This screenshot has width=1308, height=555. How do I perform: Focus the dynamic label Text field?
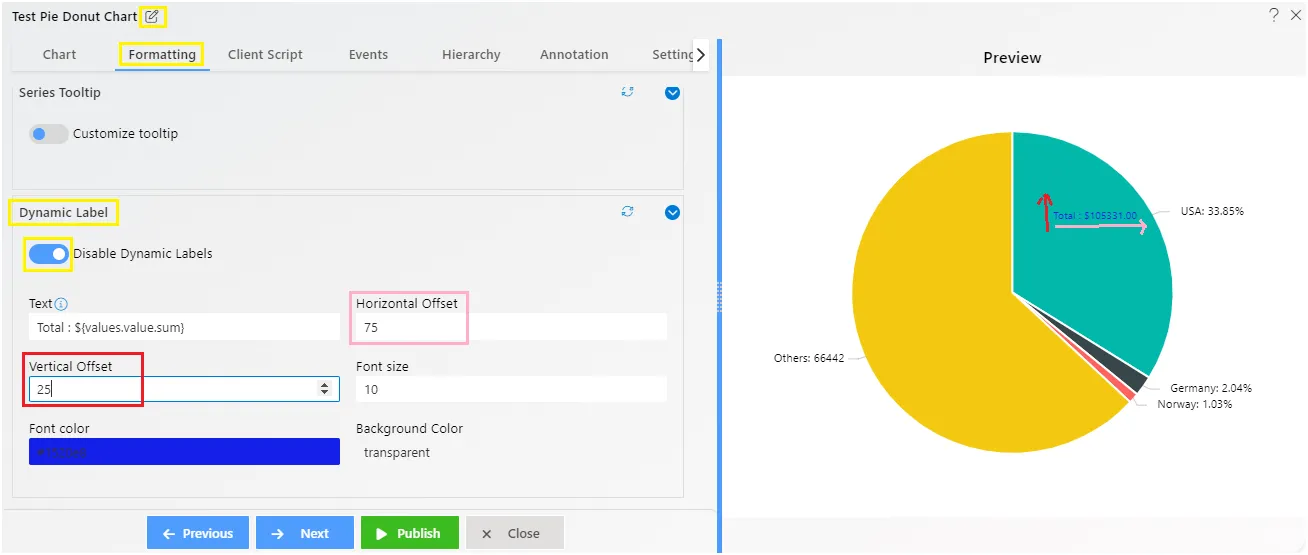click(x=184, y=327)
